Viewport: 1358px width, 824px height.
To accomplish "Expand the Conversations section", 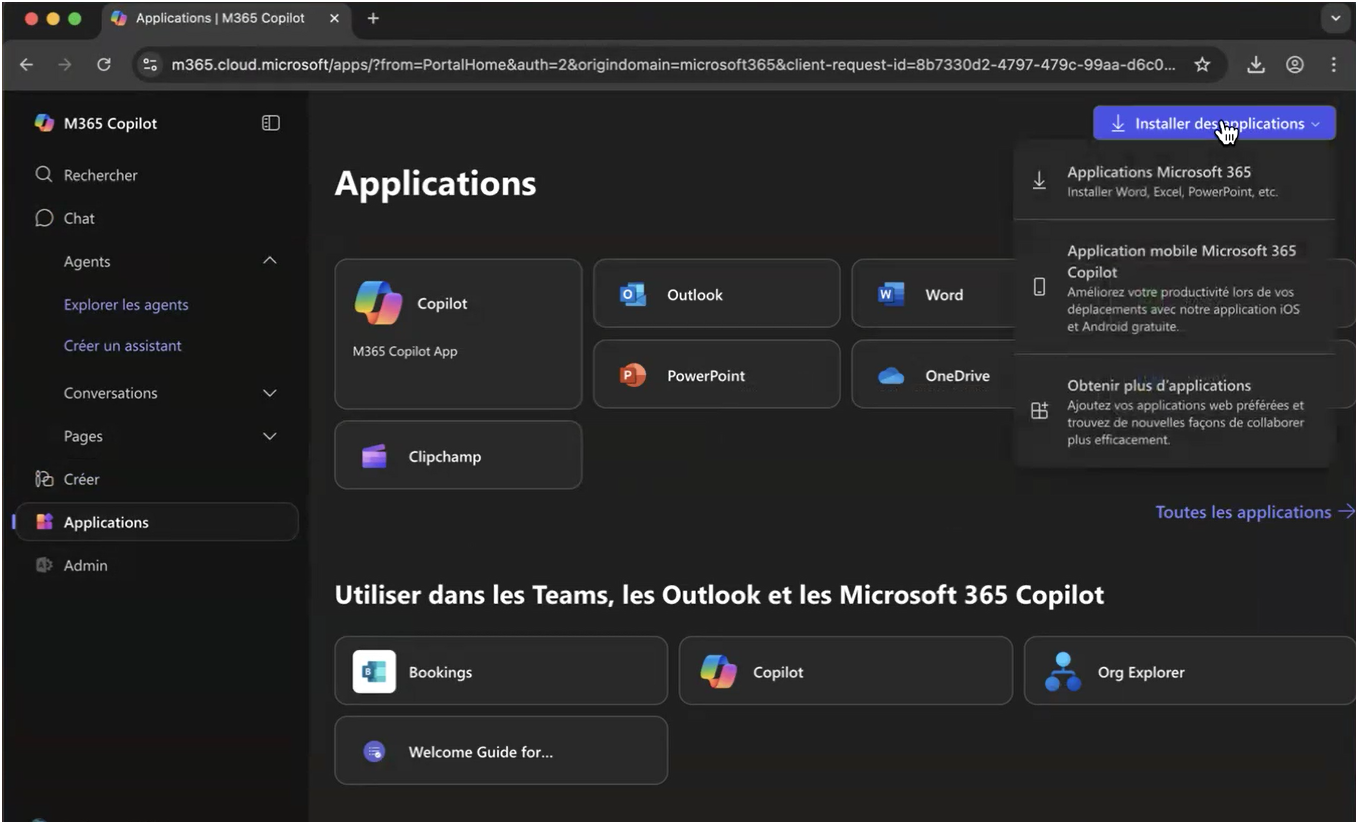I will tap(269, 393).
